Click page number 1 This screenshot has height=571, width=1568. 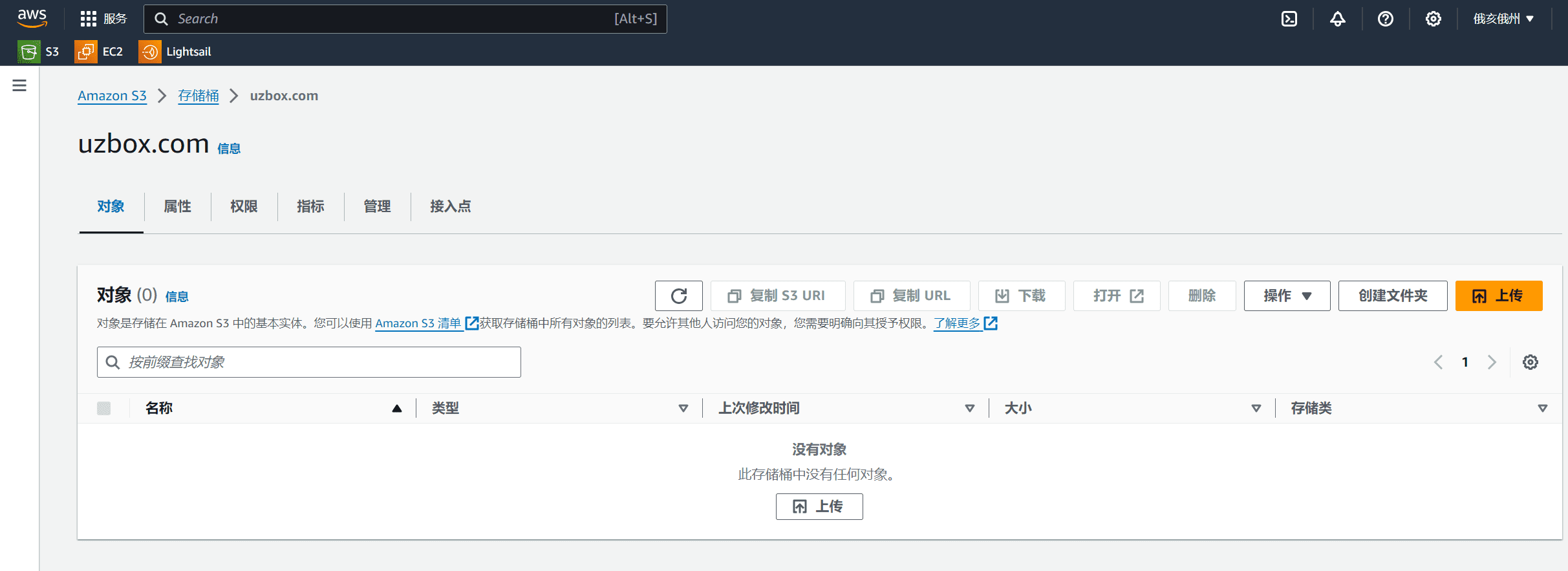point(1465,362)
